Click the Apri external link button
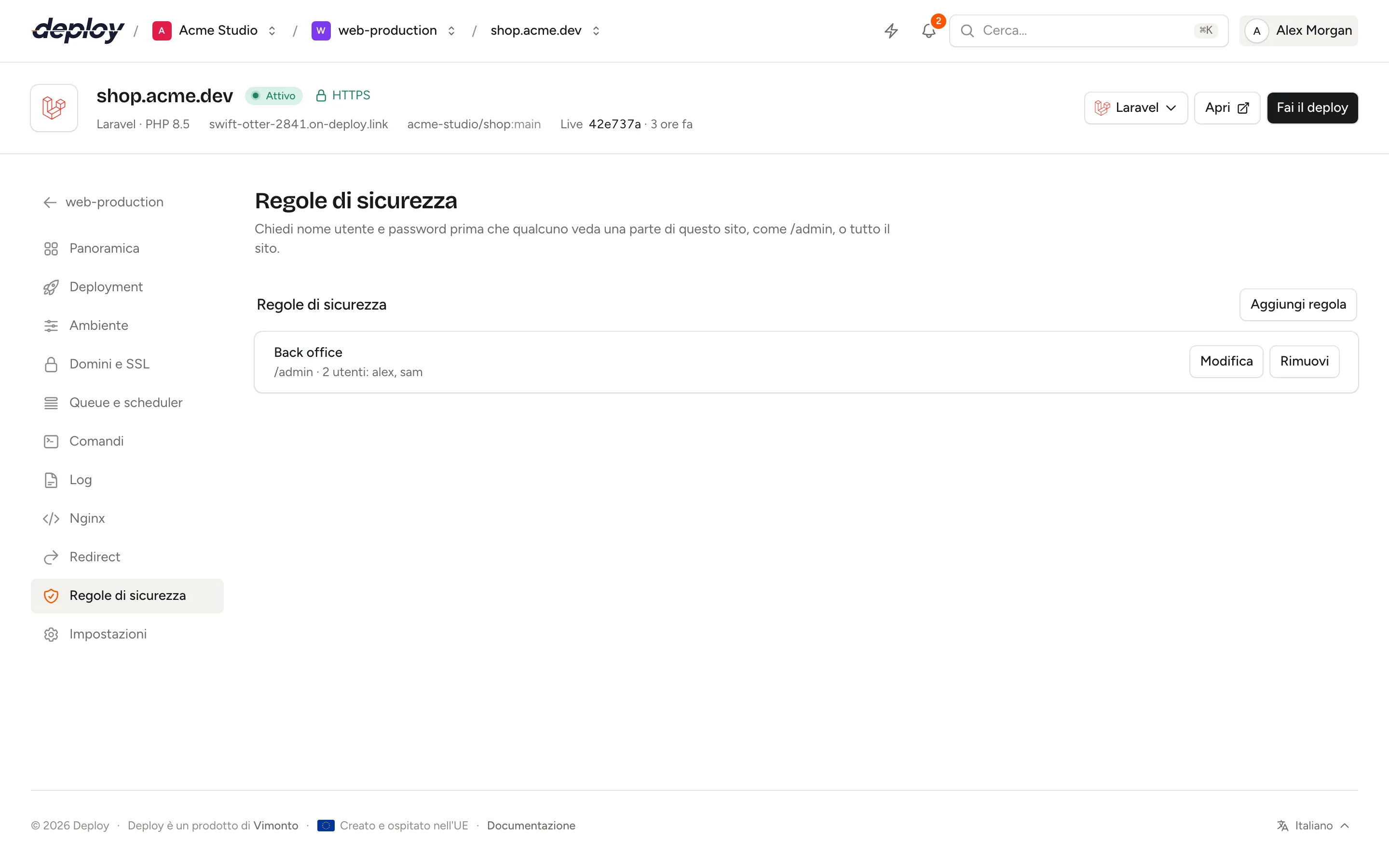This screenshot has width=1389, height=868. click(1226, 108)
